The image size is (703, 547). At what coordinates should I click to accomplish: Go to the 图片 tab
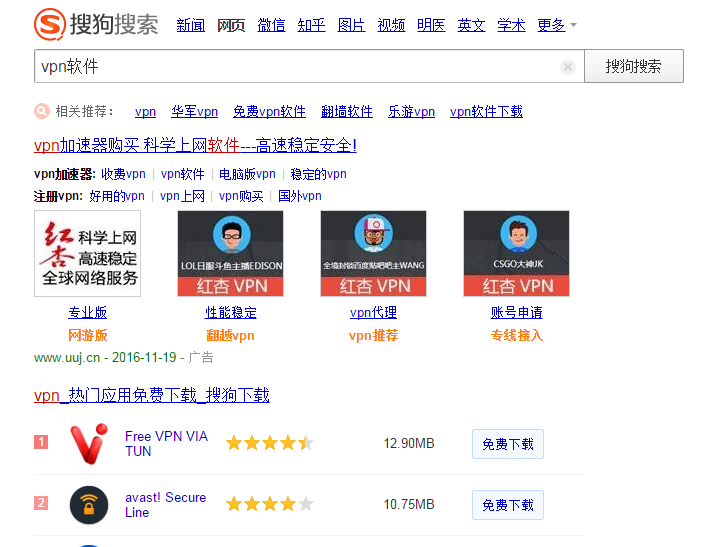coord(351,25)
